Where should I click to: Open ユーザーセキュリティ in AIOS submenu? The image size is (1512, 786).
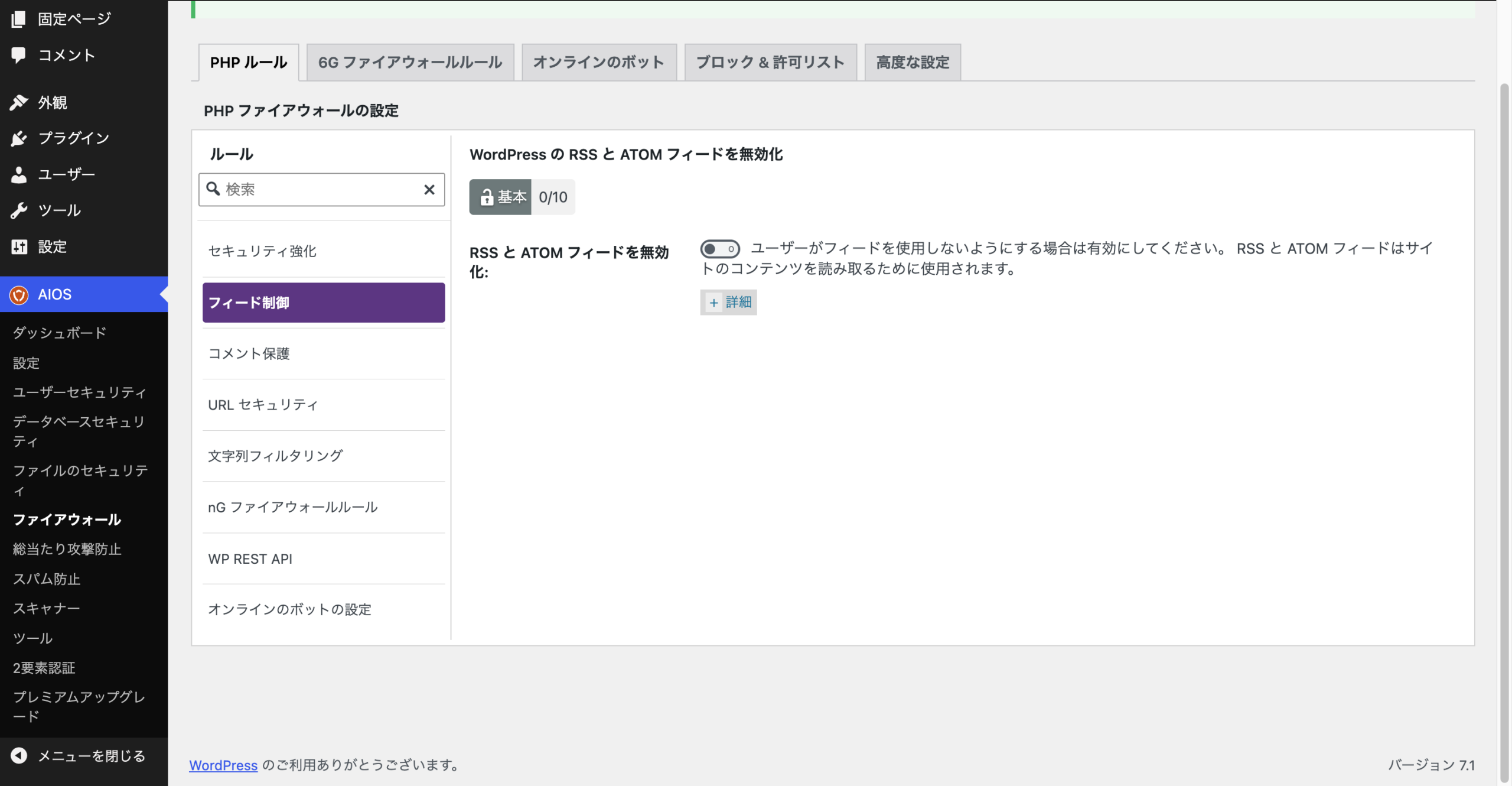pos(79,392)
